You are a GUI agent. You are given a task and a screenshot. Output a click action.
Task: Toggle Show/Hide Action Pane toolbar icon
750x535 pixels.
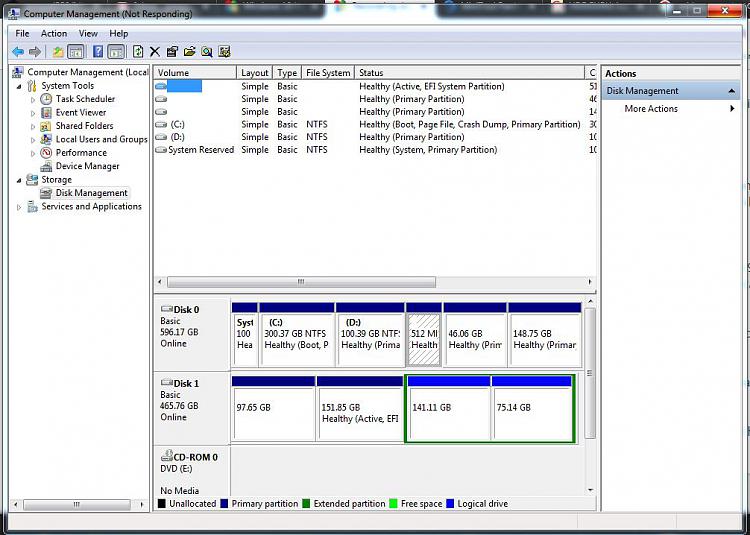click(116, 52)
